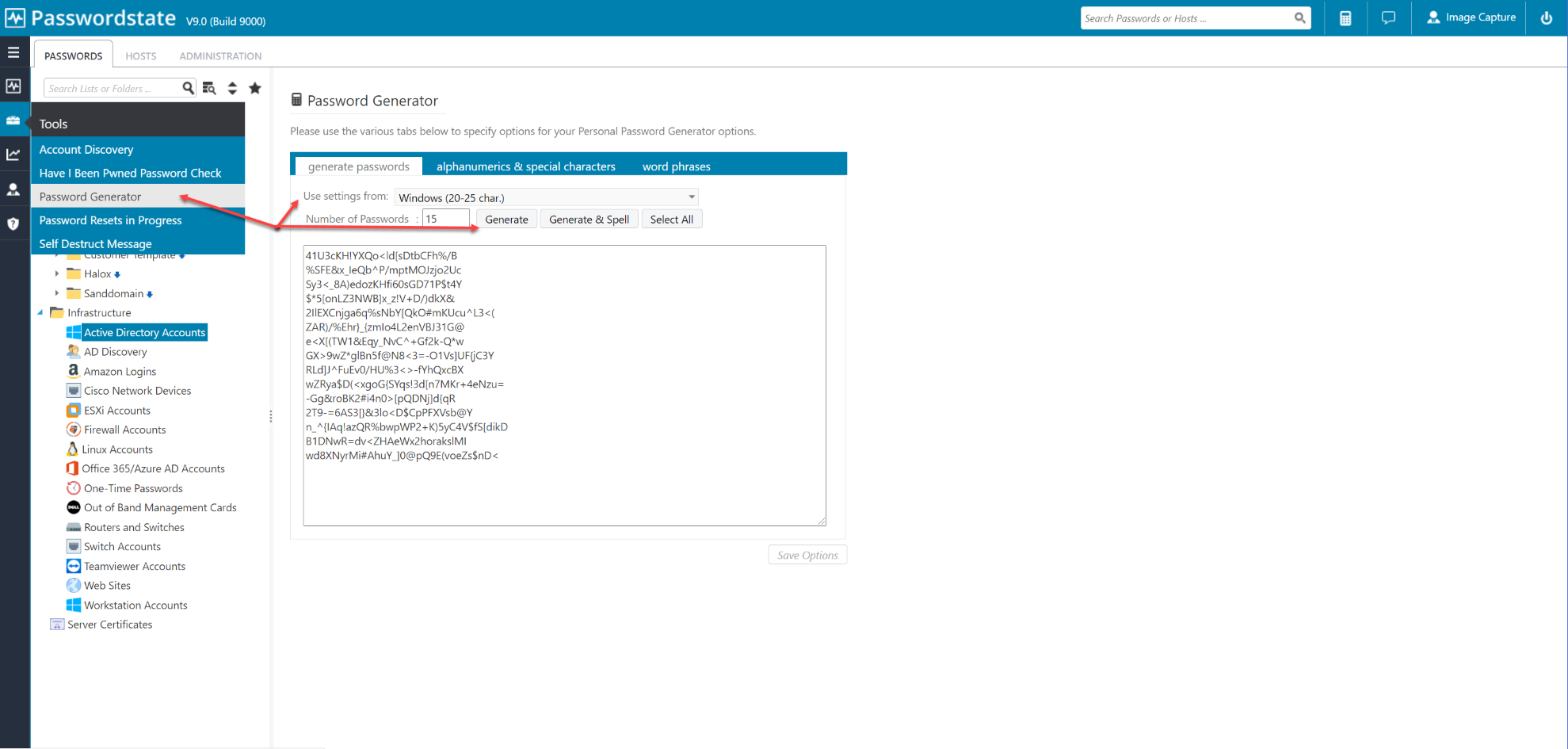Click the Amazon Logins icon
1568x749 pixels.
click(74, 371)
